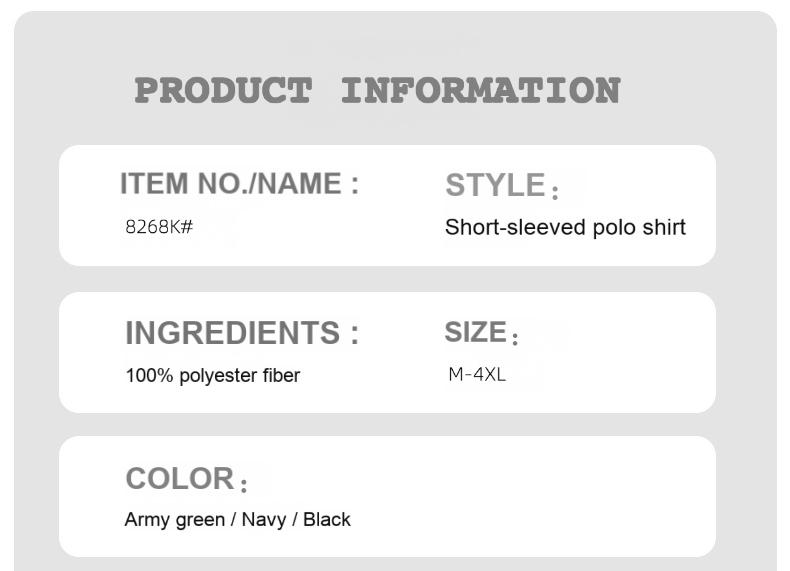The height and width of the screenshot is (571, 790).
Task: Click the 100% polyester fiber text
Action: (212, 376)
